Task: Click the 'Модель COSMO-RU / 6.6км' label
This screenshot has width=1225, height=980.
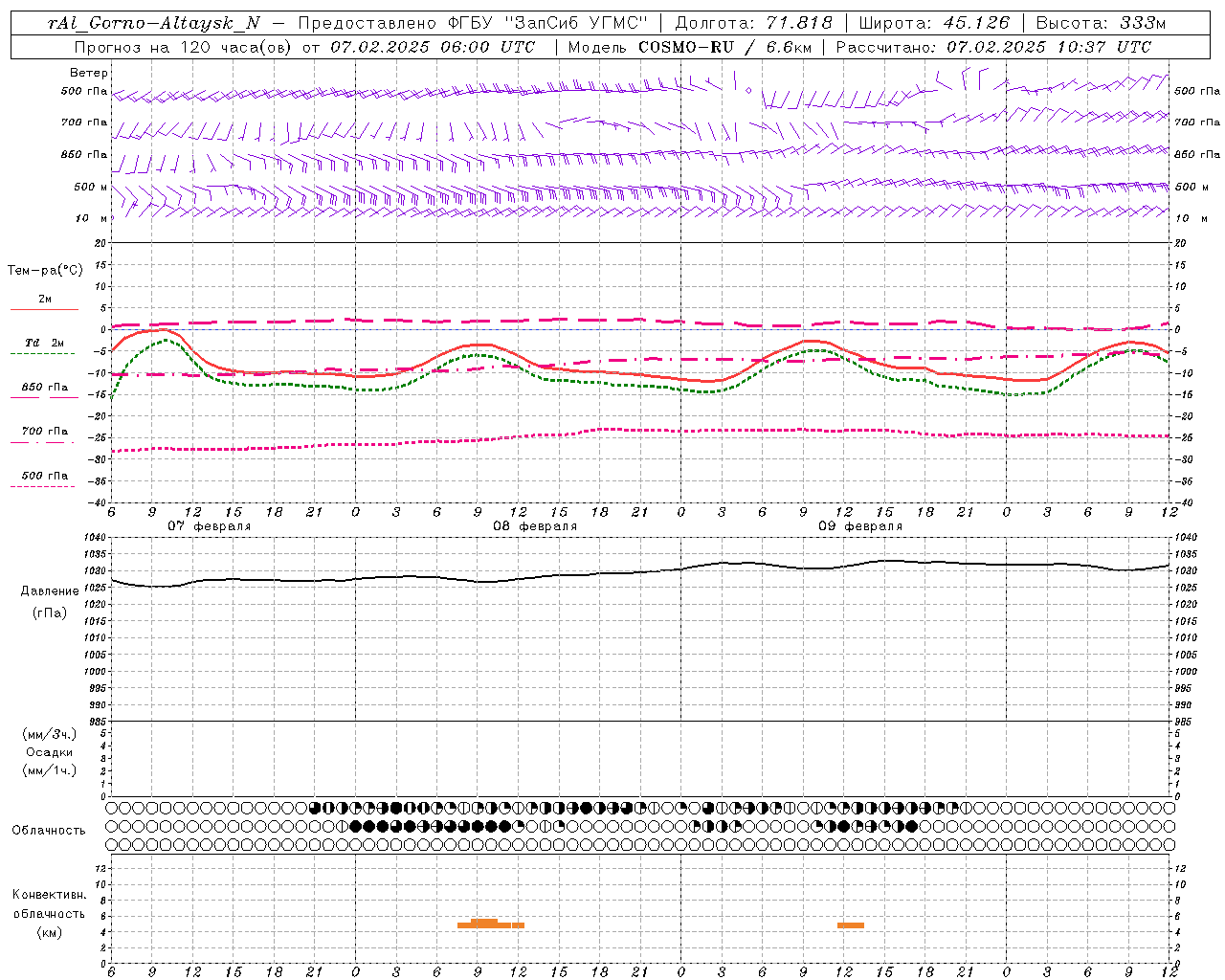Action: click(x=689, y=47)
